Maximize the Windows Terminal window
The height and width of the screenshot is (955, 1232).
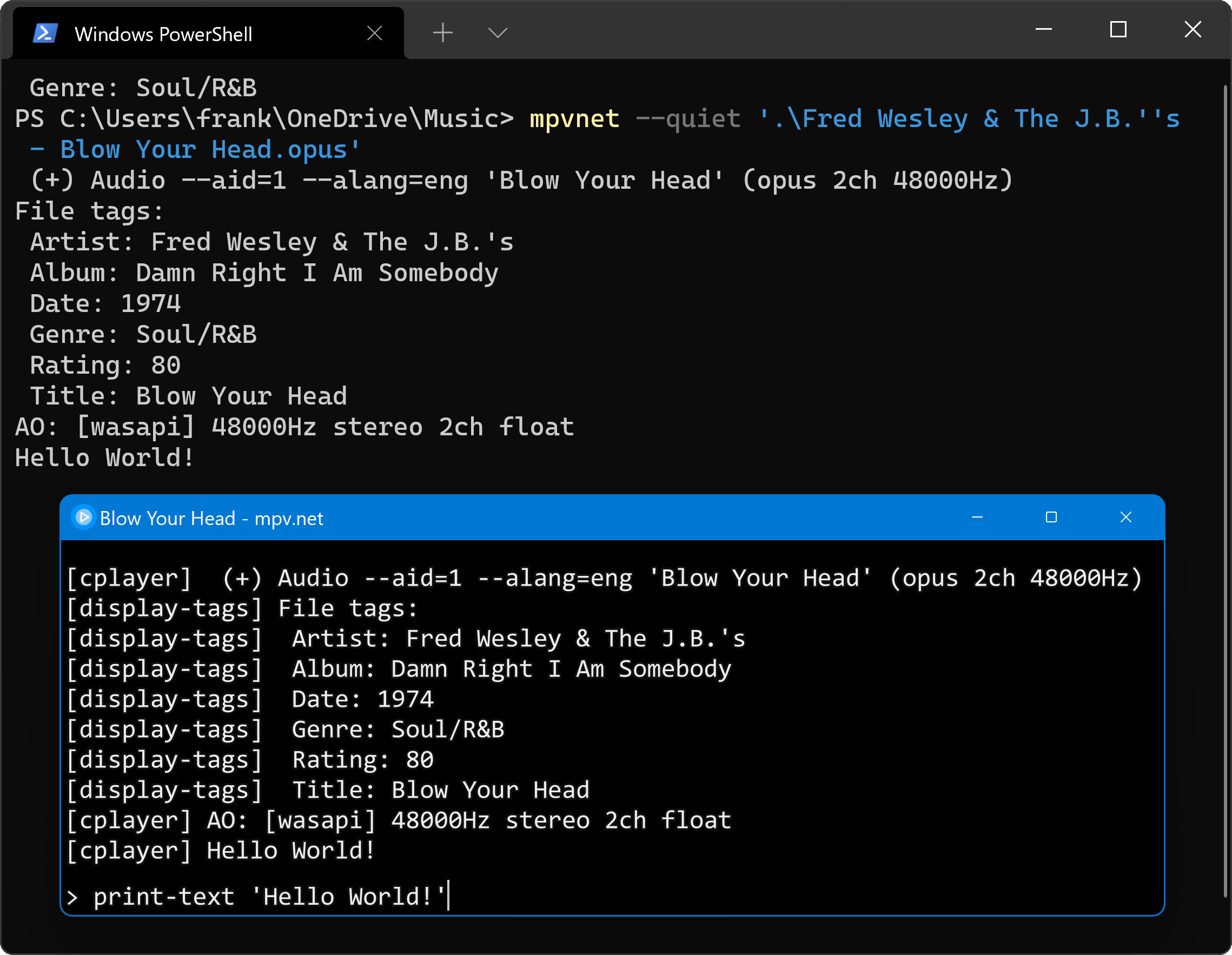(x=1118, y=29)
